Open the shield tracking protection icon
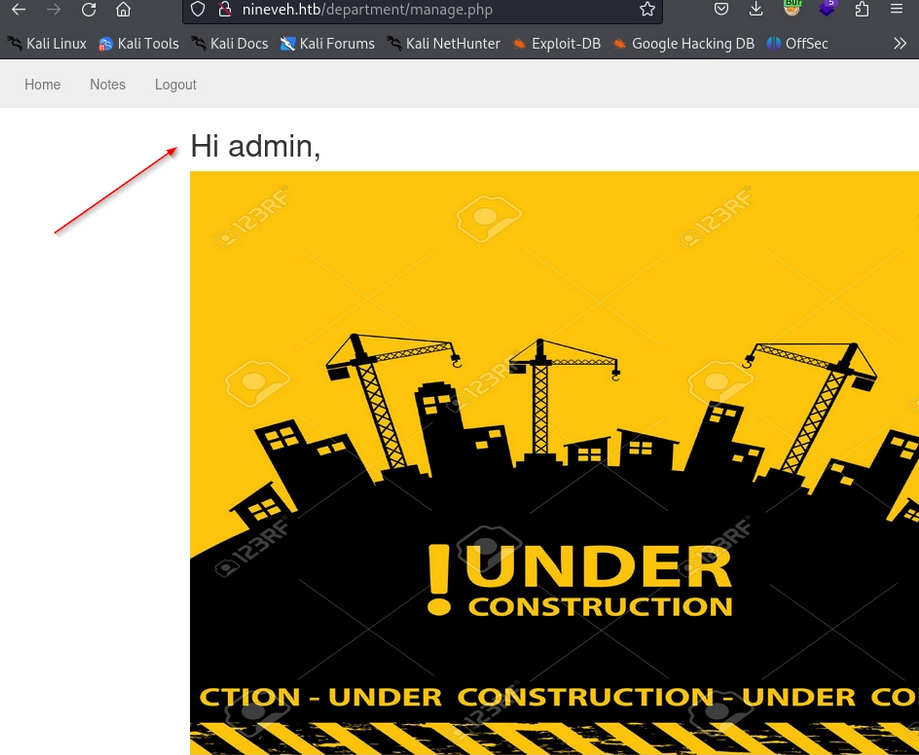 197,10
